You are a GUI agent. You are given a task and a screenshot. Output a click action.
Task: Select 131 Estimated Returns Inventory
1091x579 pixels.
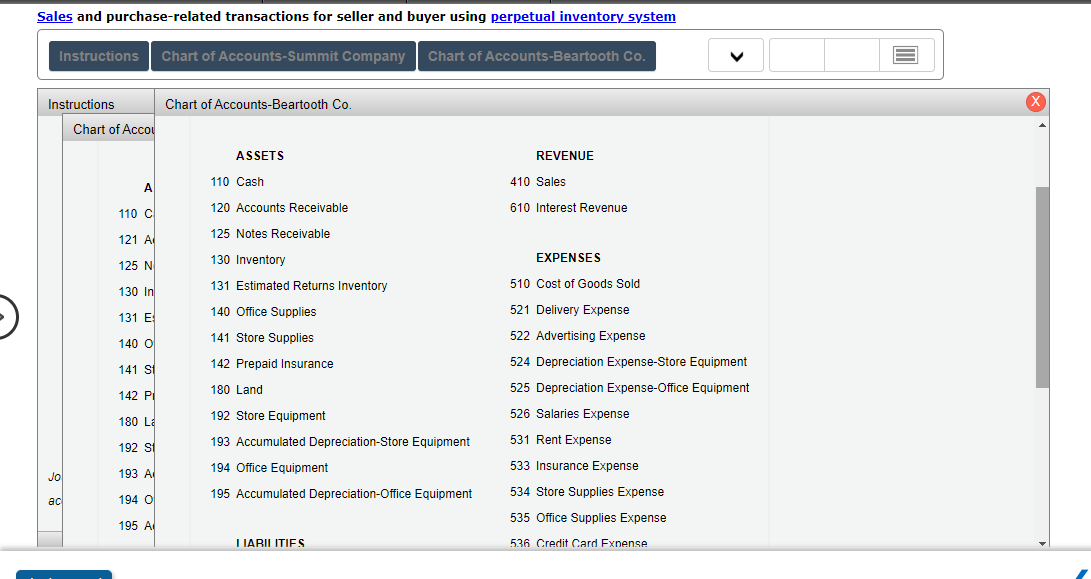298,285
